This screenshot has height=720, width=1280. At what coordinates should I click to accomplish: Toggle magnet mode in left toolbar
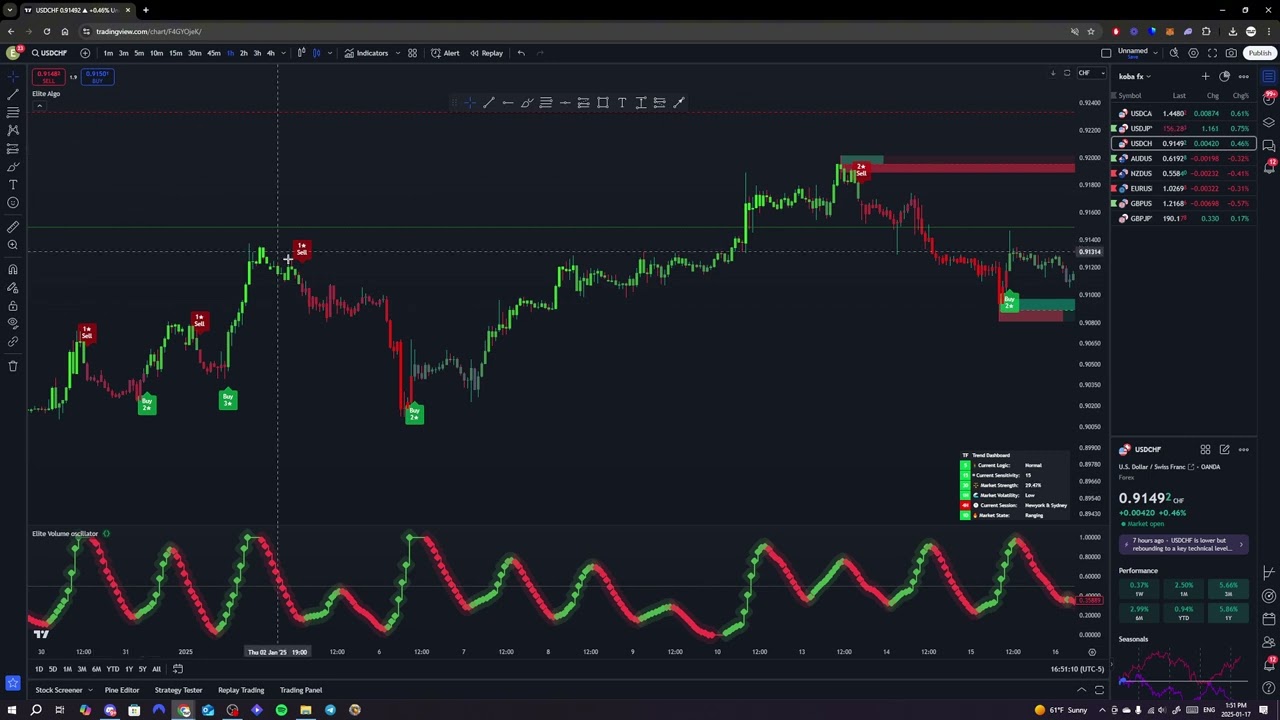click(13, 269)
